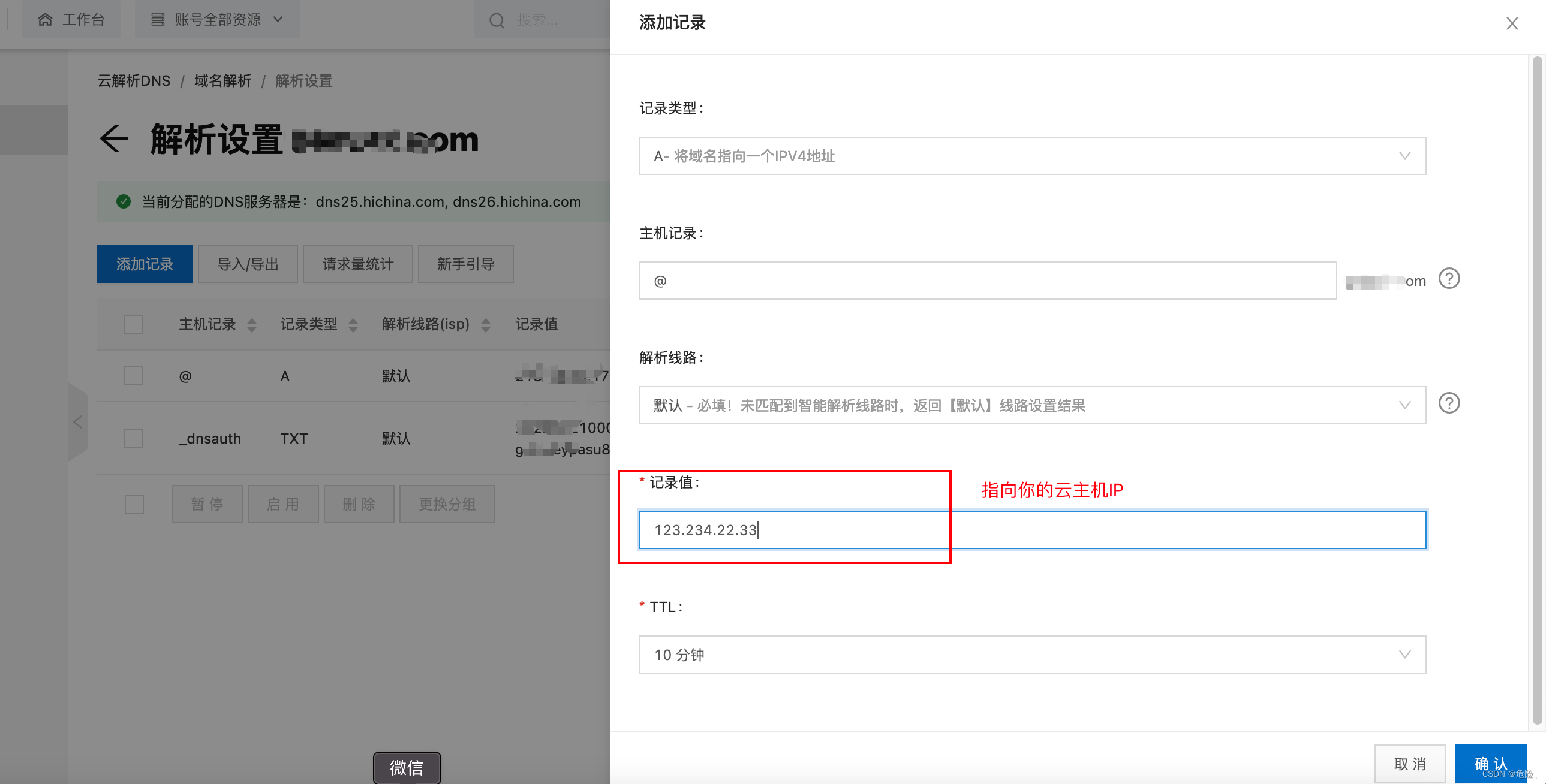The height and width of the screenshot is (784, 1546).
Task: Click the help icon beside 主机记录
Action: (x=1449, y=279)
